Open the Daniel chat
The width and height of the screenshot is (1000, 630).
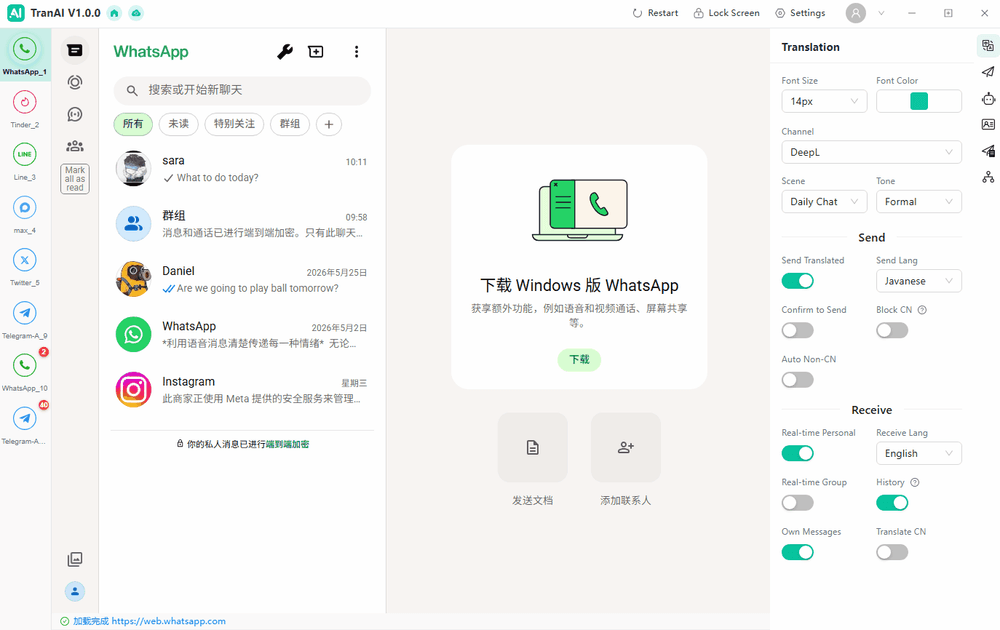pyautogui.click(x=242, y=279)
